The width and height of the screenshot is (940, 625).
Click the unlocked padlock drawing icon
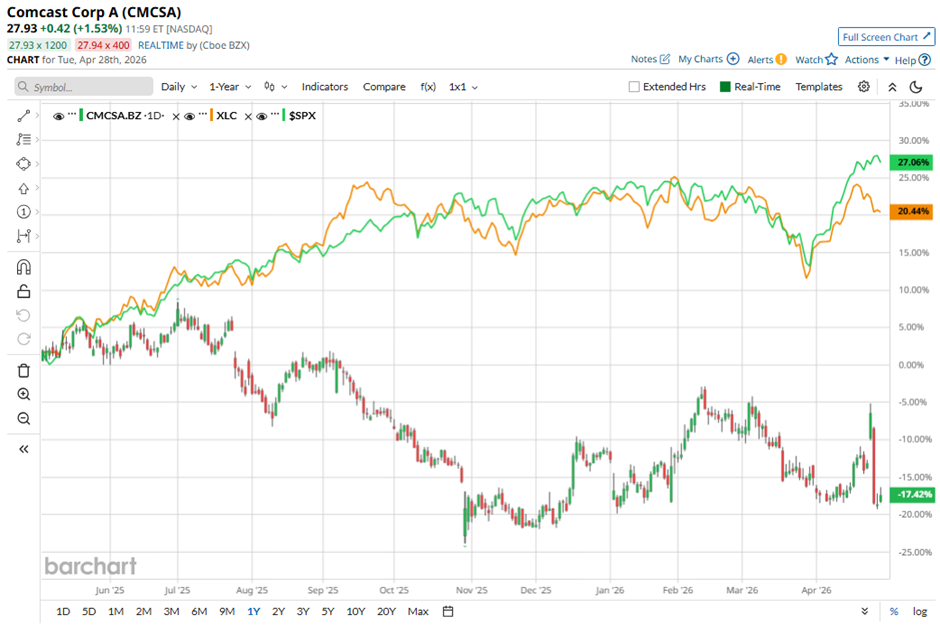pyautogui.click(x=24, y=291)
